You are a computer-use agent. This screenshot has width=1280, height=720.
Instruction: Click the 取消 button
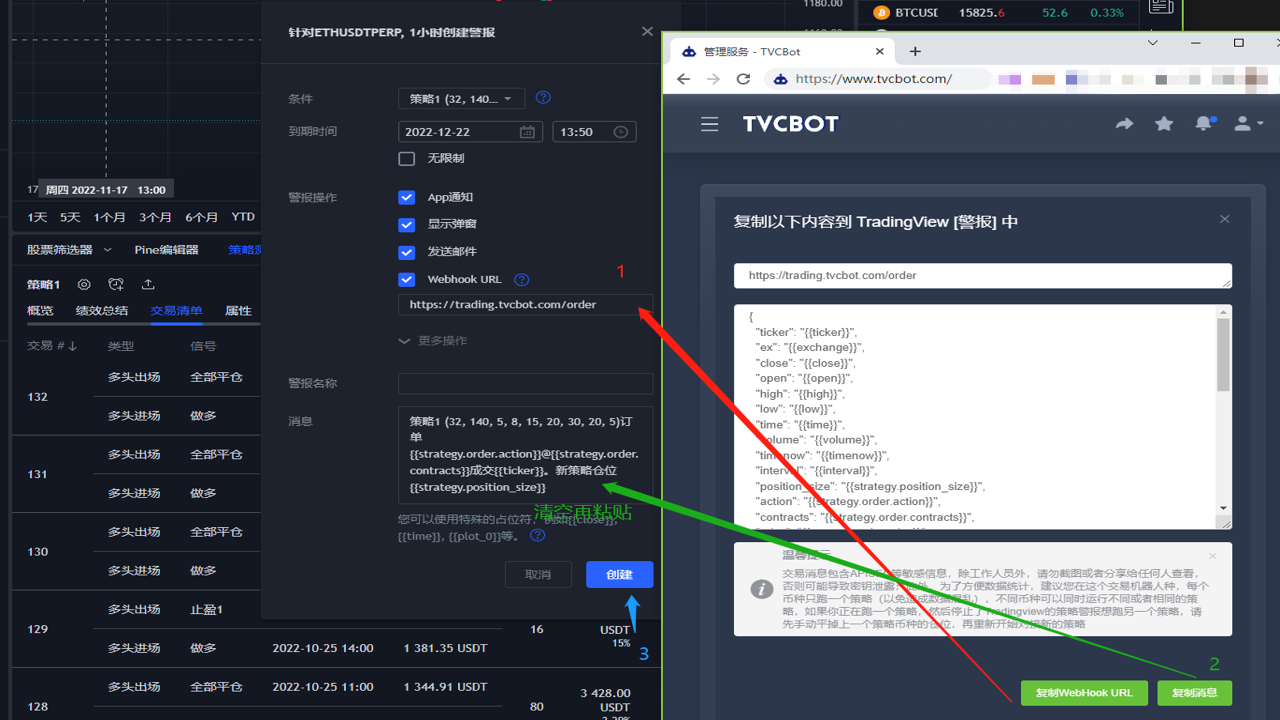538,574
